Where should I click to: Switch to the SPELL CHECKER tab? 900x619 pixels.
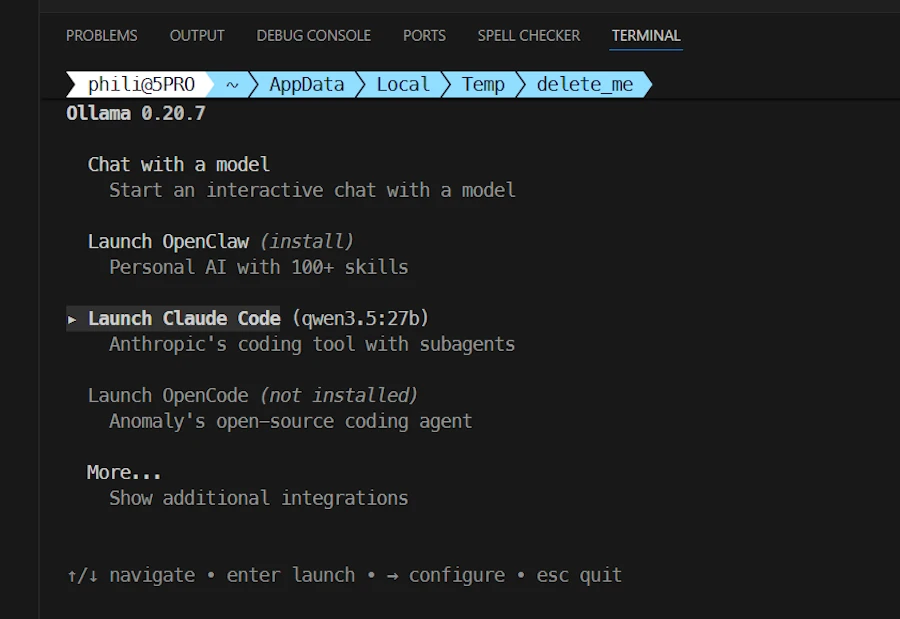click(529, 36)
